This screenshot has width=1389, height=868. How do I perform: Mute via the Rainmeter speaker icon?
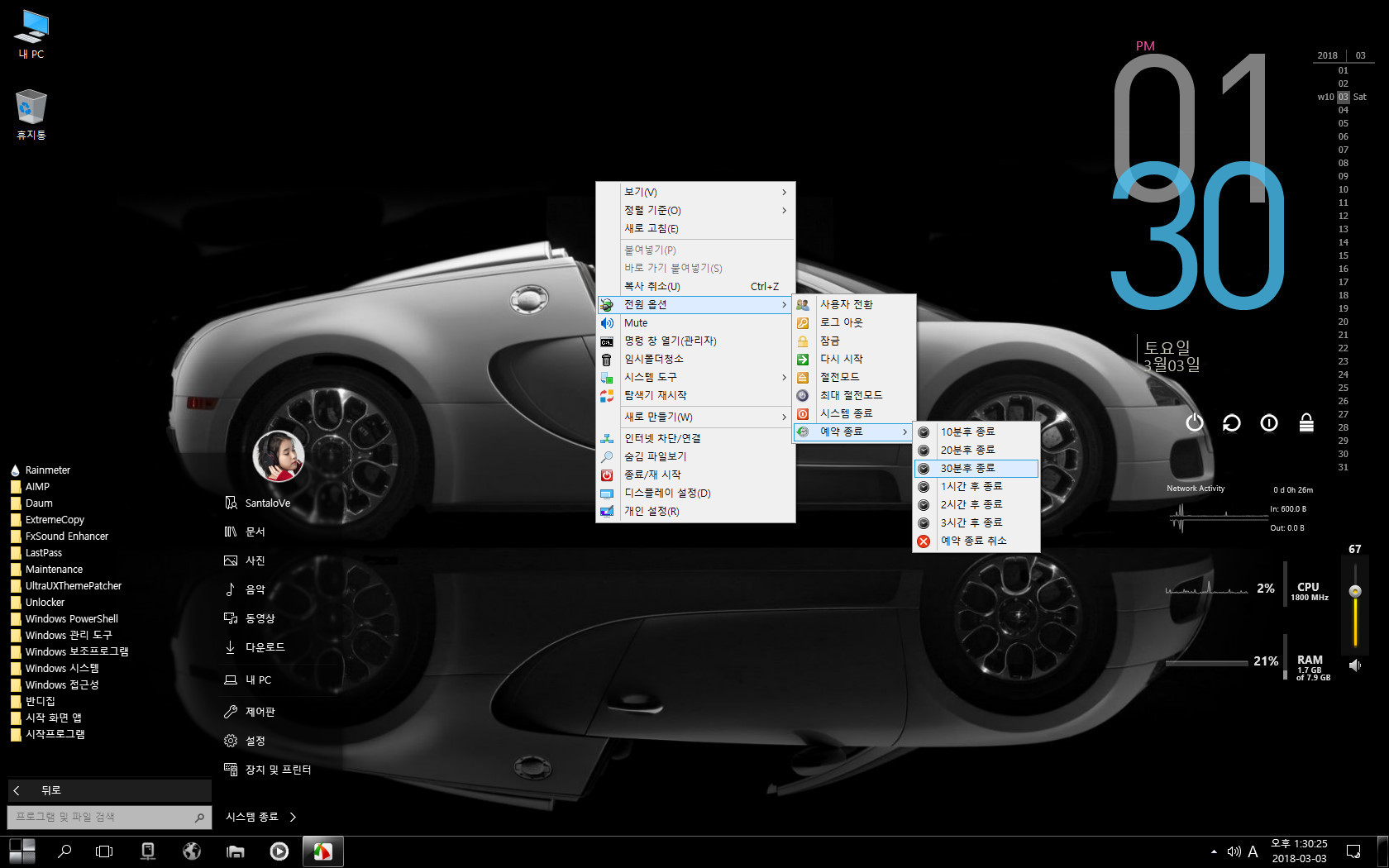click(1355, 665)
